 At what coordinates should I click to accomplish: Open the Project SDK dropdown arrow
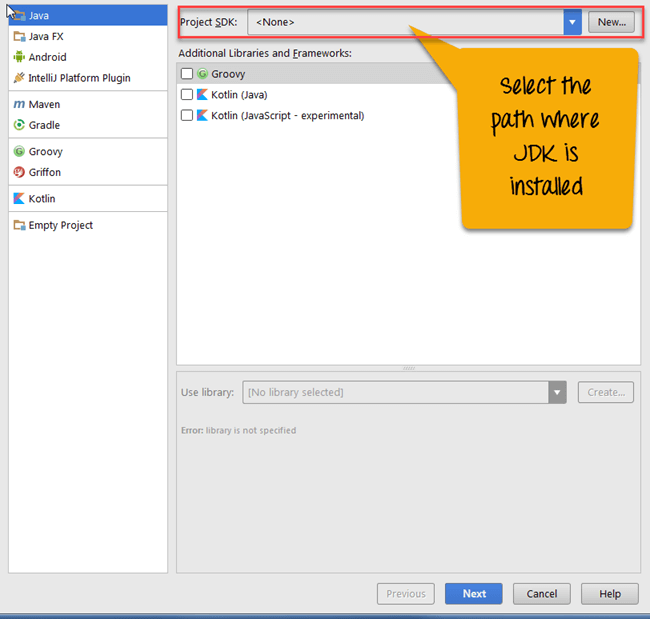(x=572, y=22)
